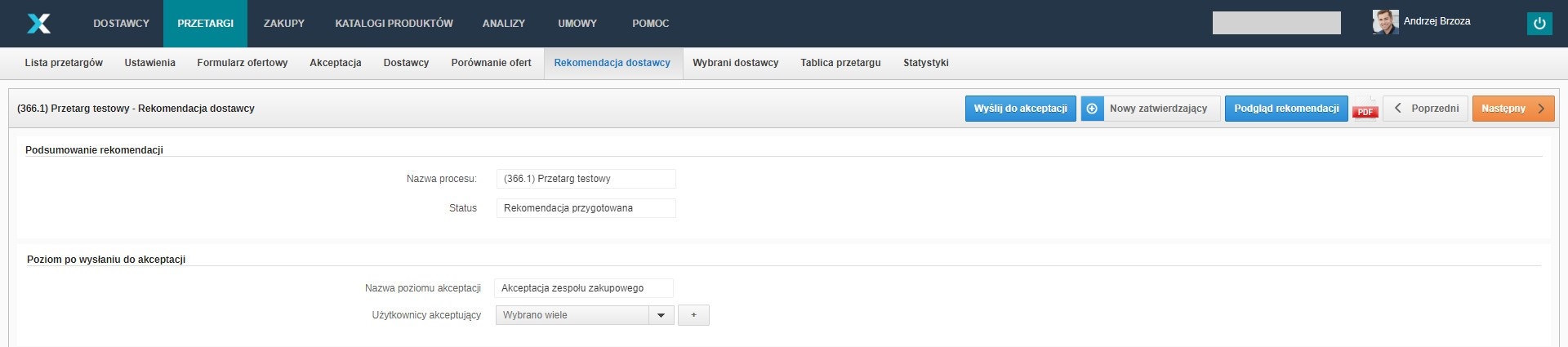The height and width of the screenshot is (347, 1568).
Task: Open the Zakupy main menu
Action: point(283,24)
